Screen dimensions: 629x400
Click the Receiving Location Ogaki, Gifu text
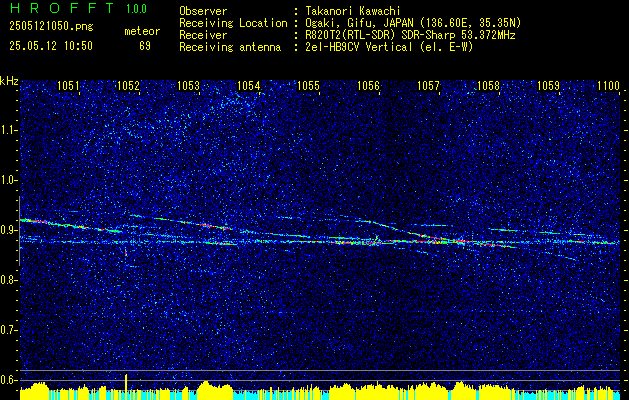411,23
